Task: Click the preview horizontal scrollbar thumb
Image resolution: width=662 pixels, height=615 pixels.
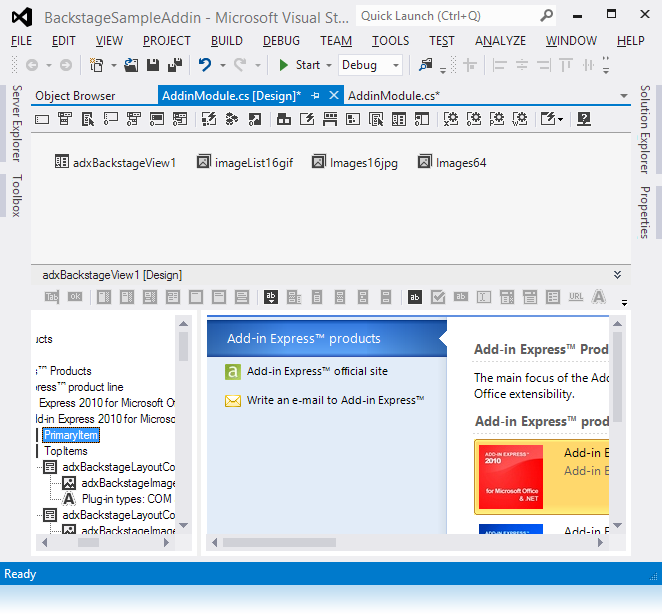Action: 322,543
